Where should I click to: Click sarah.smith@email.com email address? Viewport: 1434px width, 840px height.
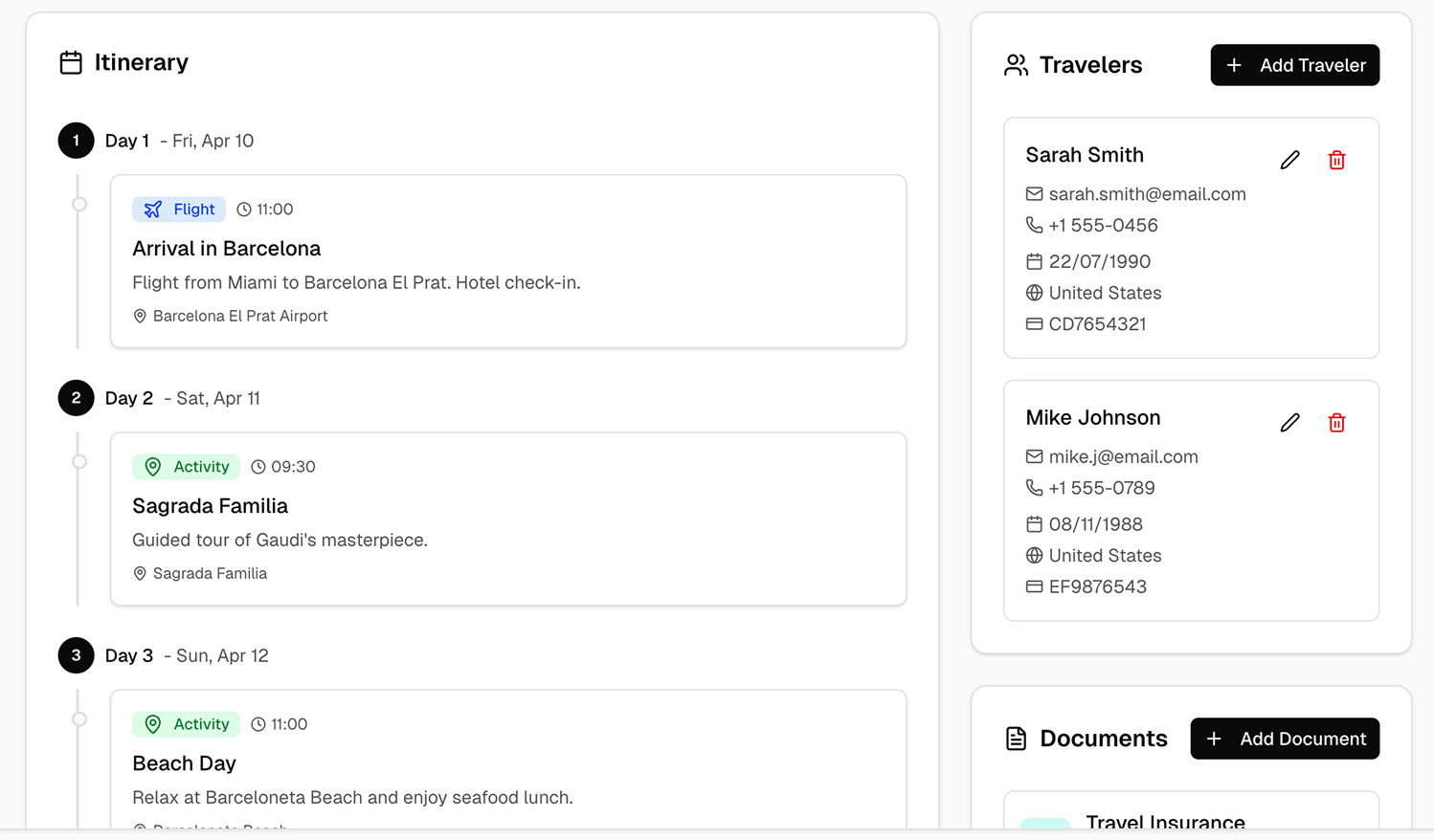coord(1147,194)
